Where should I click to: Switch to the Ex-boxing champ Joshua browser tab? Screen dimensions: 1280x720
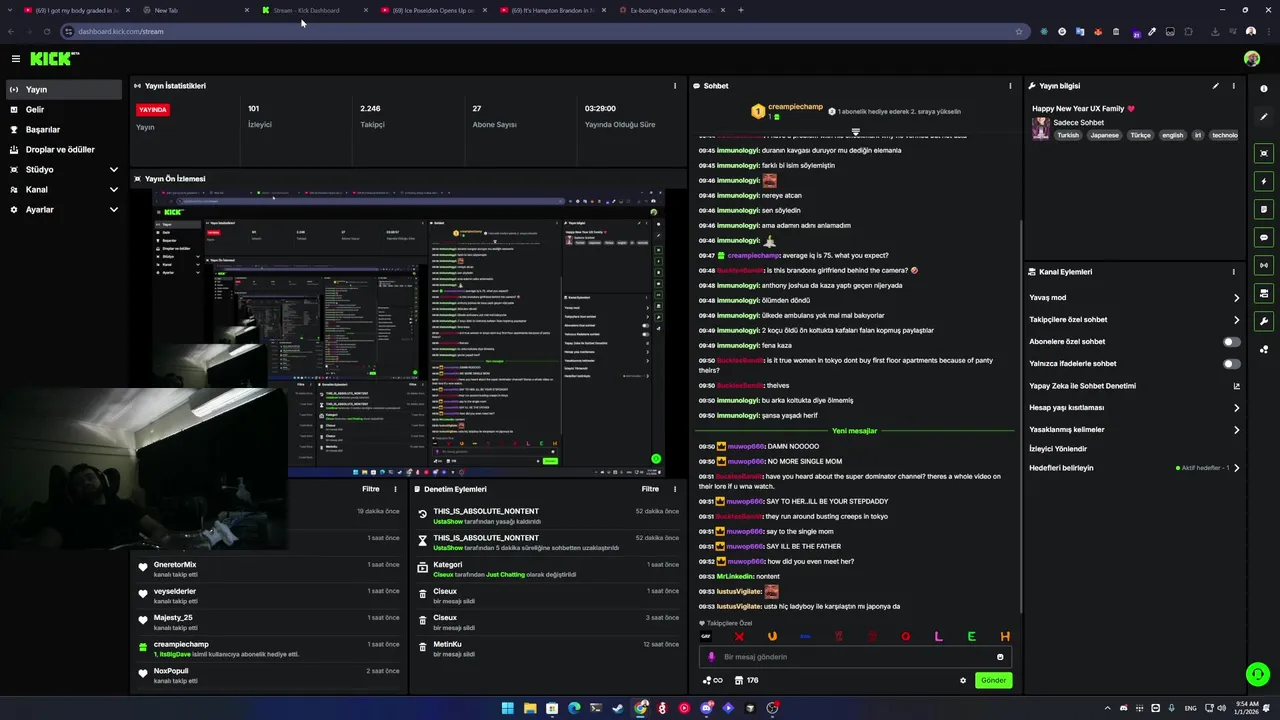(670, 10)
